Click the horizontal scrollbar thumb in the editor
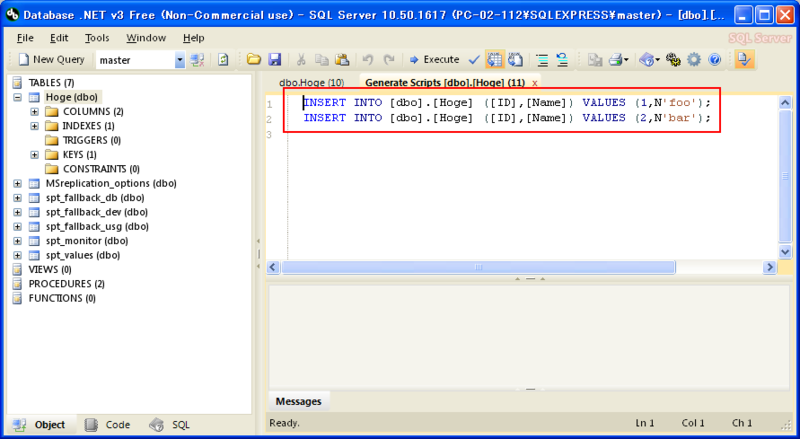The height and width of the screenshot is (439, 800). click(478, 267)
